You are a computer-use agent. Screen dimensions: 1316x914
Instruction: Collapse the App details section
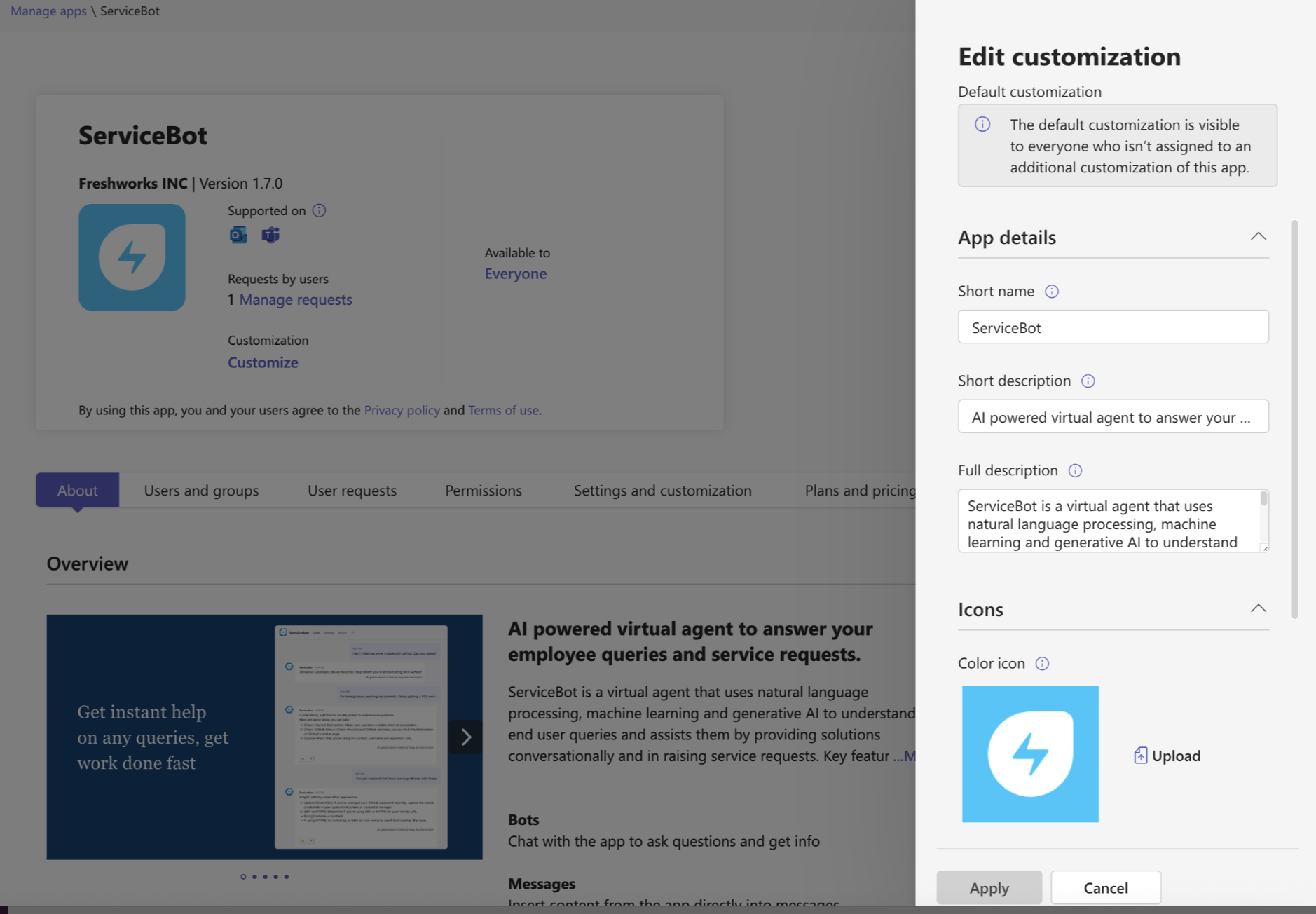click(1259, 237)
